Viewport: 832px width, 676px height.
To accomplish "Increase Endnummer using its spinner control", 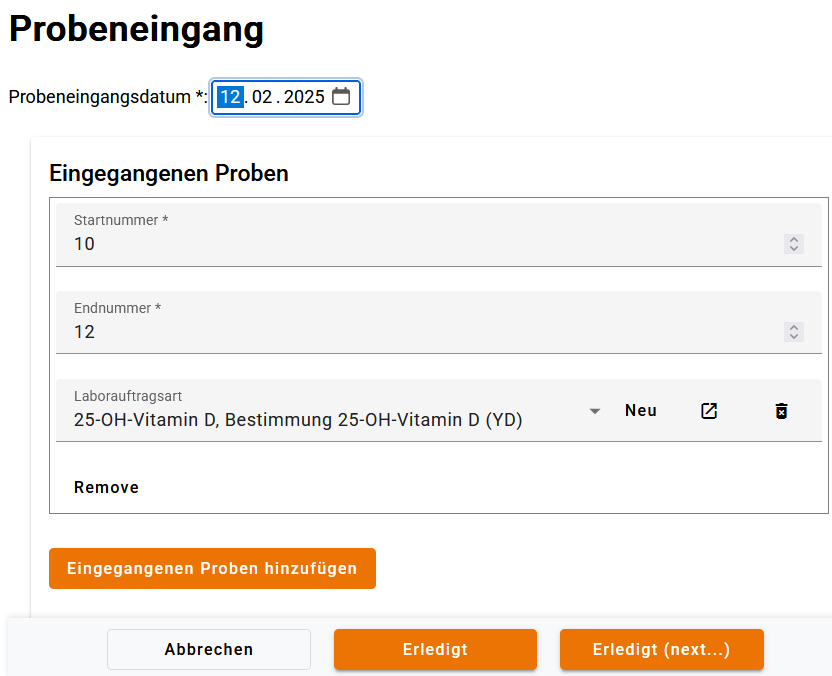I will (793, 327).
